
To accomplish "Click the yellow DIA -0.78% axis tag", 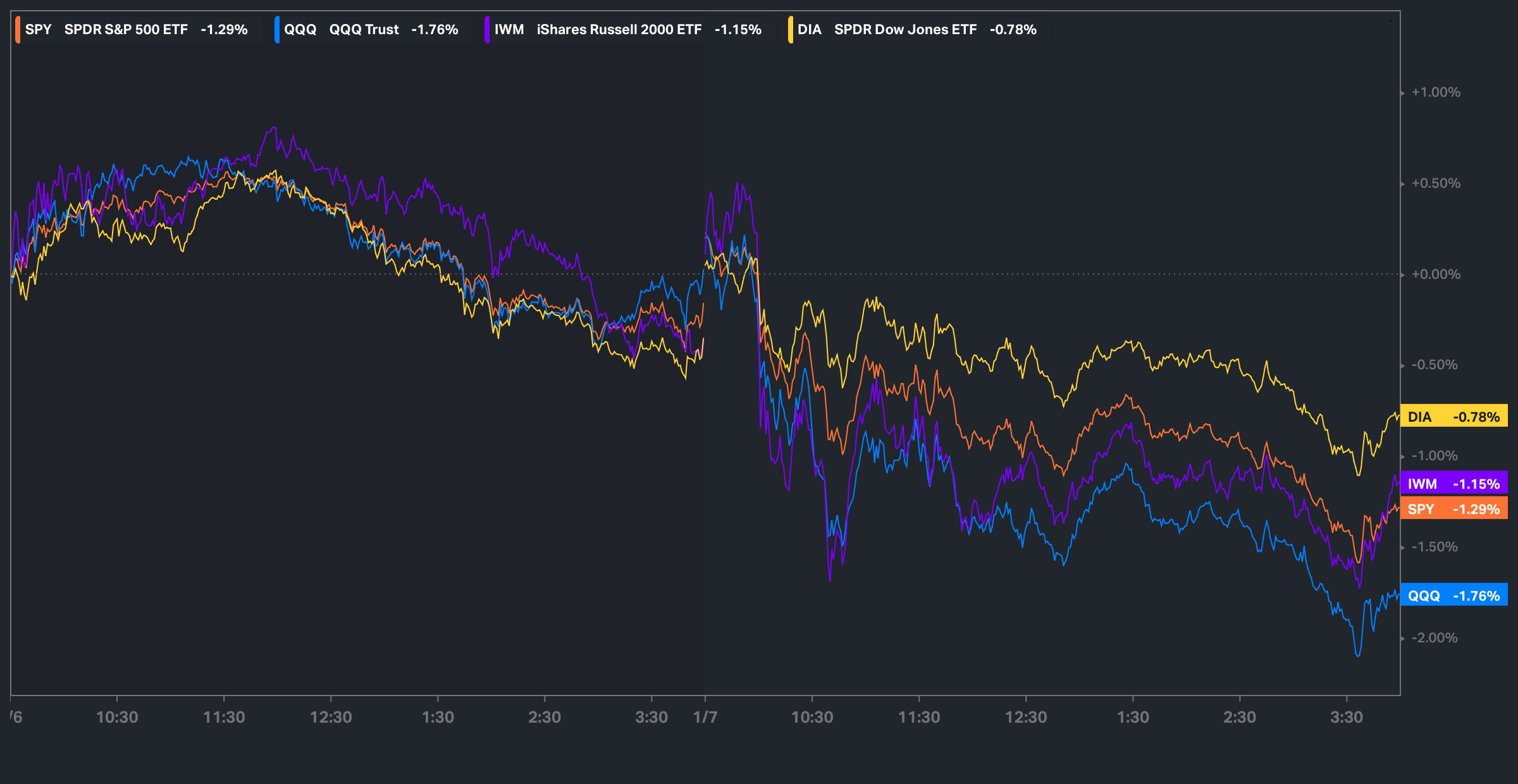I will coord(1453,417).
